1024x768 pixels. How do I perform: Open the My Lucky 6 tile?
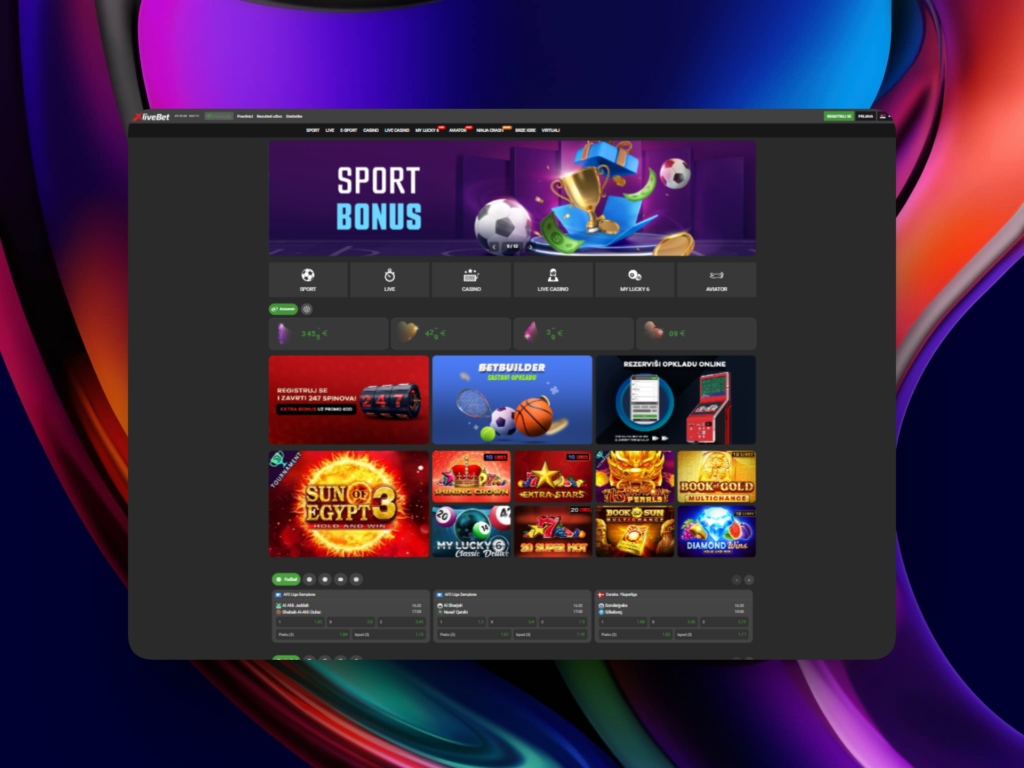click(x=635, y=280)
